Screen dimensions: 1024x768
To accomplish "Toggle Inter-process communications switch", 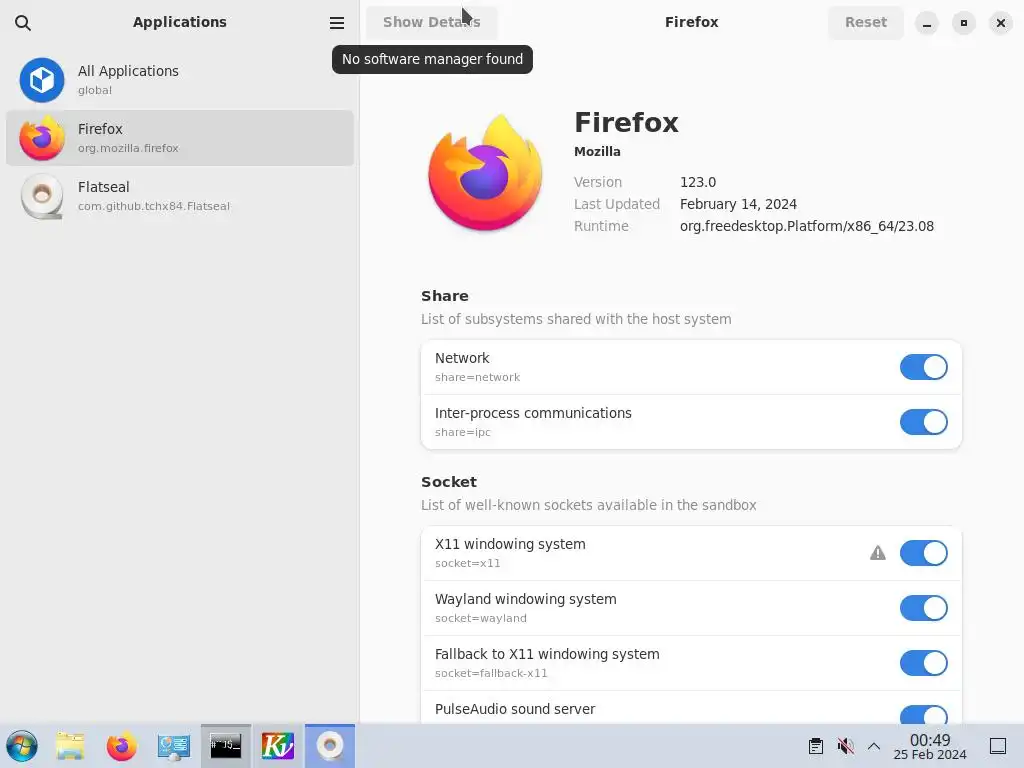I will tap(923, 422).
